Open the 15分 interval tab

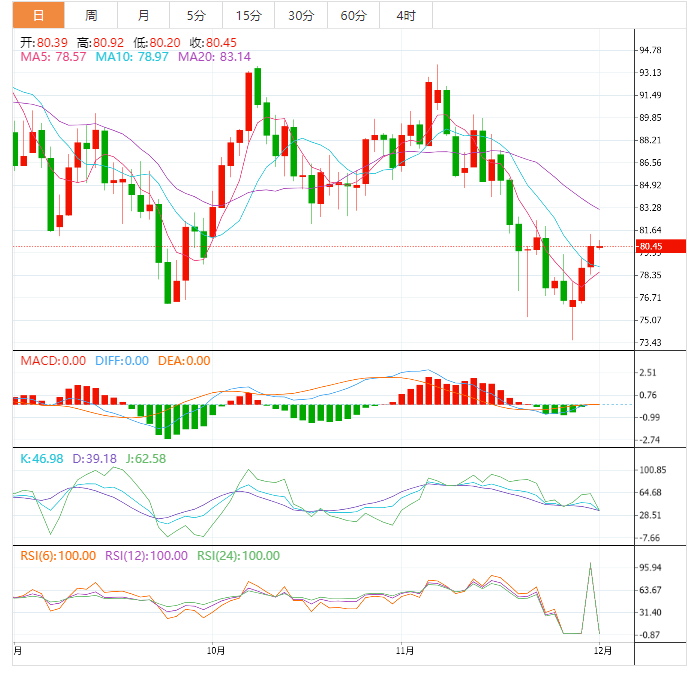(249, 15)
